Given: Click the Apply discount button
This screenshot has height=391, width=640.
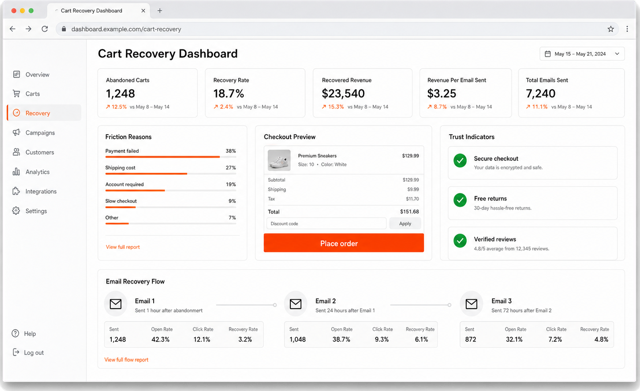Looking at the screenshot, I should pyautogui.click(x=405, y=223).
